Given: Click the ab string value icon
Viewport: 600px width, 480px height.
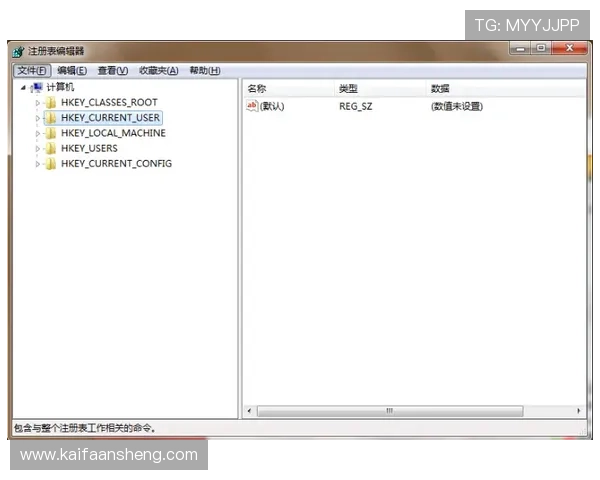Looking at the screenshot, I should [x=252, y=106].
